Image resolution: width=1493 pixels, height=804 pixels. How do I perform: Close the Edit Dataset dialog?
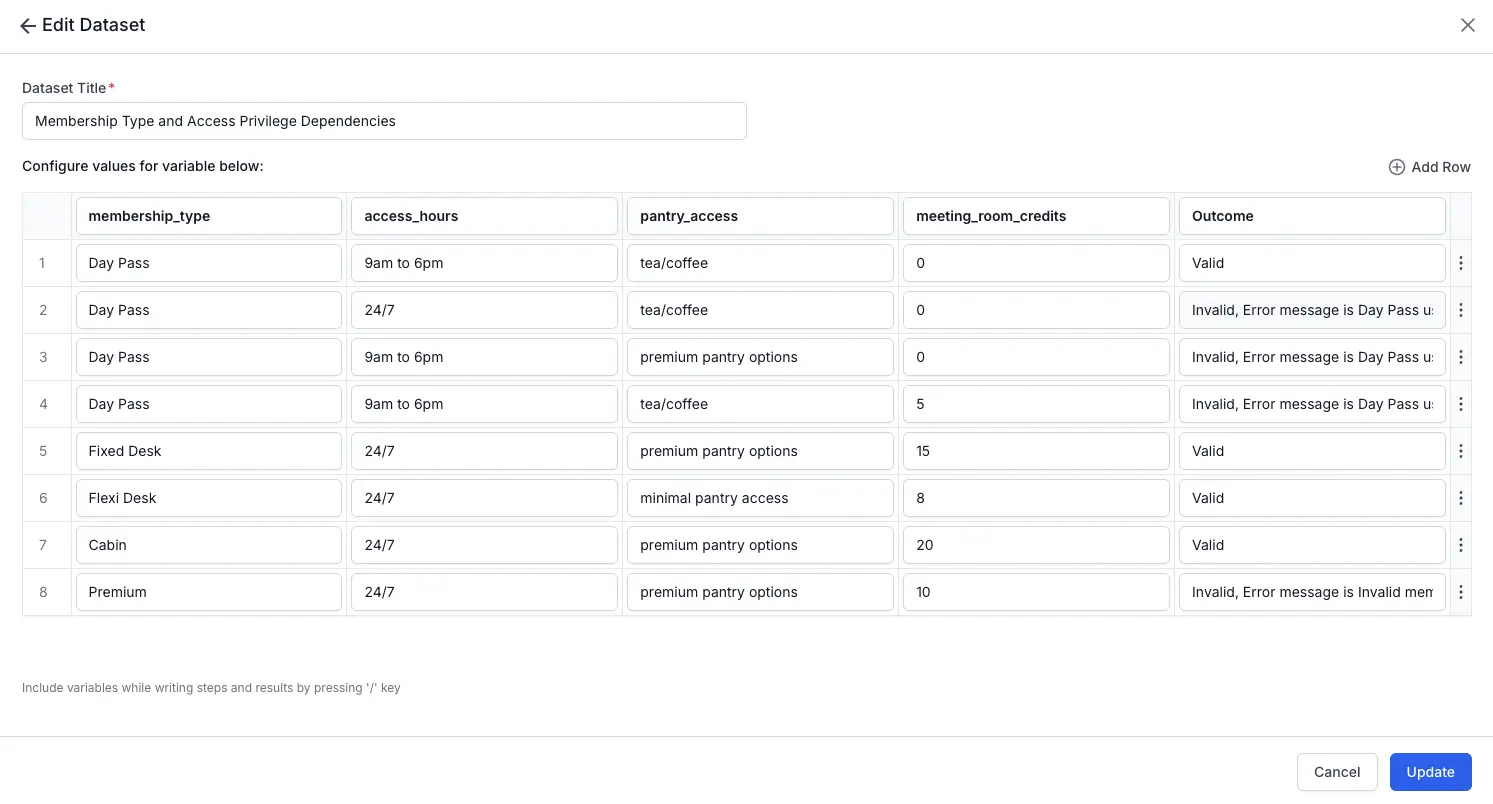[1468, 24]
